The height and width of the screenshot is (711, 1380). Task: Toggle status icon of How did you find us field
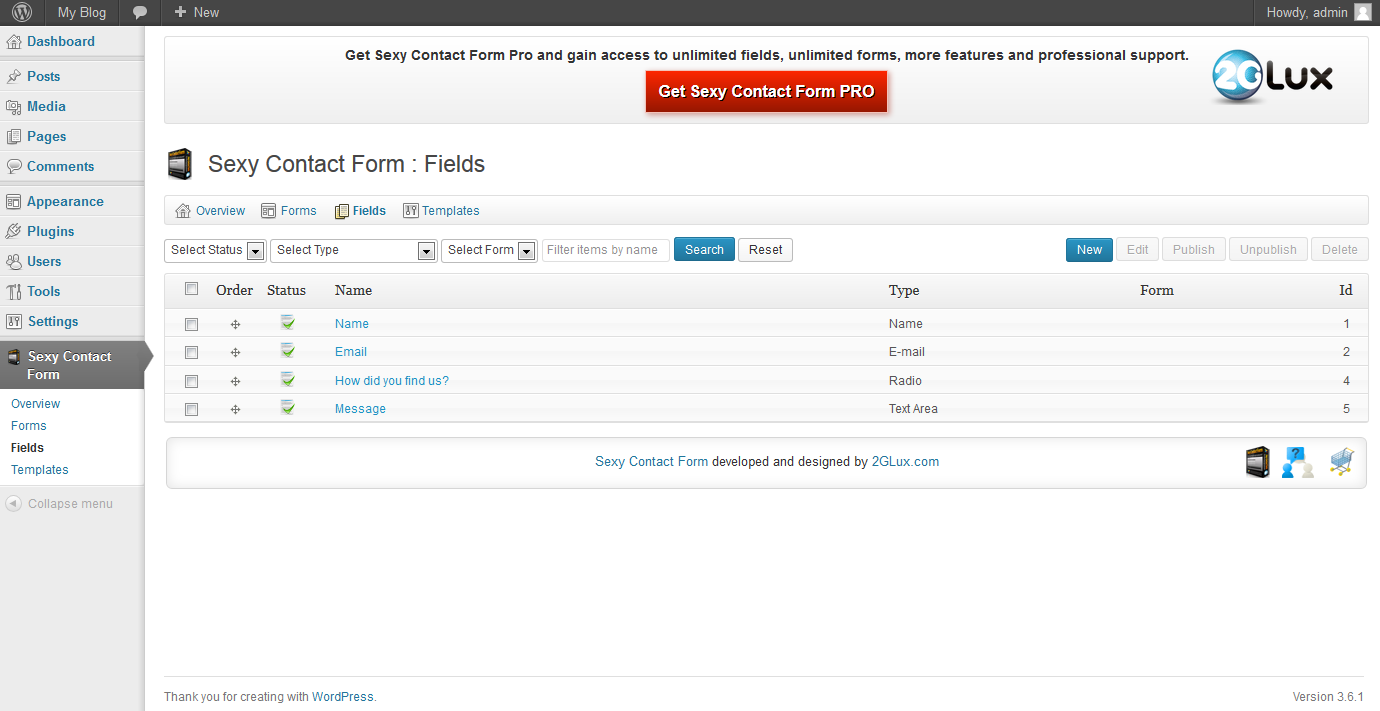[287, 379]
